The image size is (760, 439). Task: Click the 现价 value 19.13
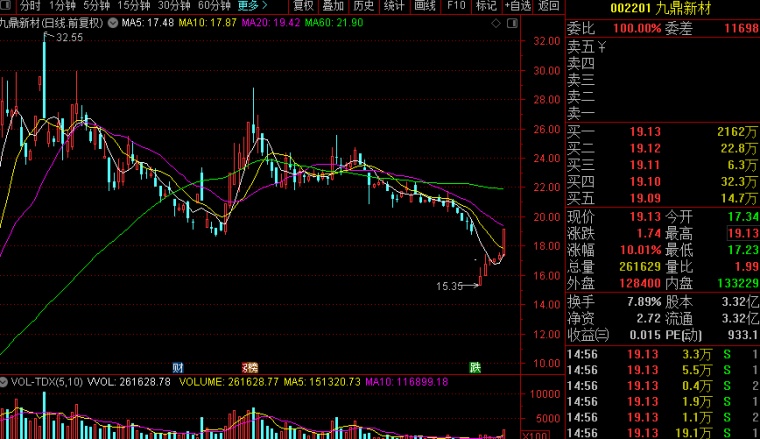(645, 217)
